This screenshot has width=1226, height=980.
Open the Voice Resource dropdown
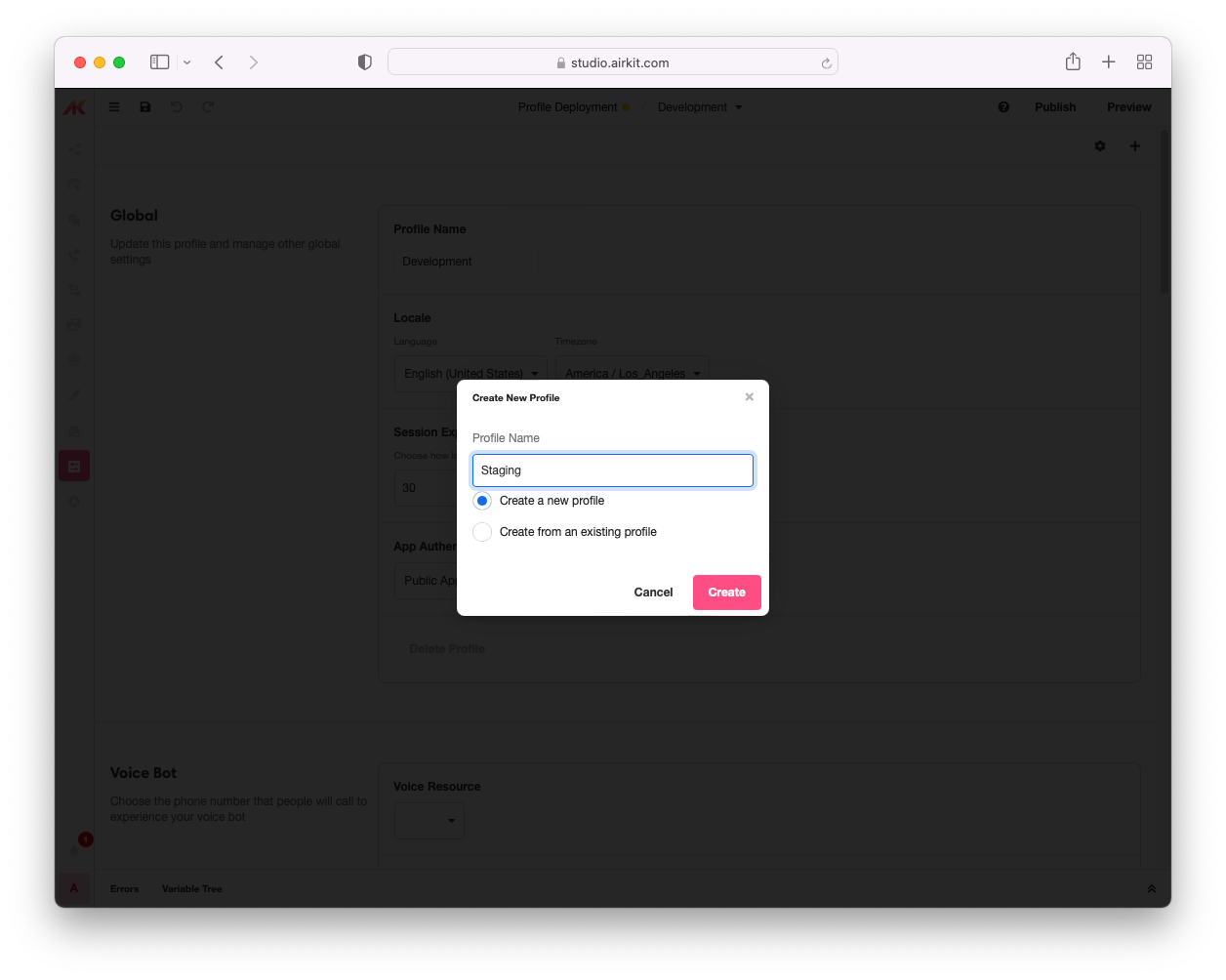click(x=429, y=821)
